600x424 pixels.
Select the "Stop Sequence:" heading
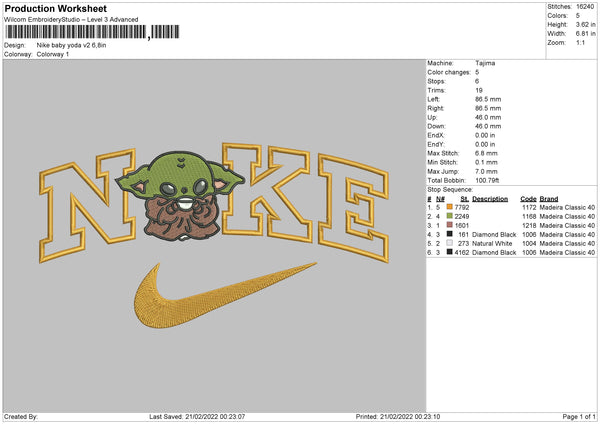[x=450, y=189]
